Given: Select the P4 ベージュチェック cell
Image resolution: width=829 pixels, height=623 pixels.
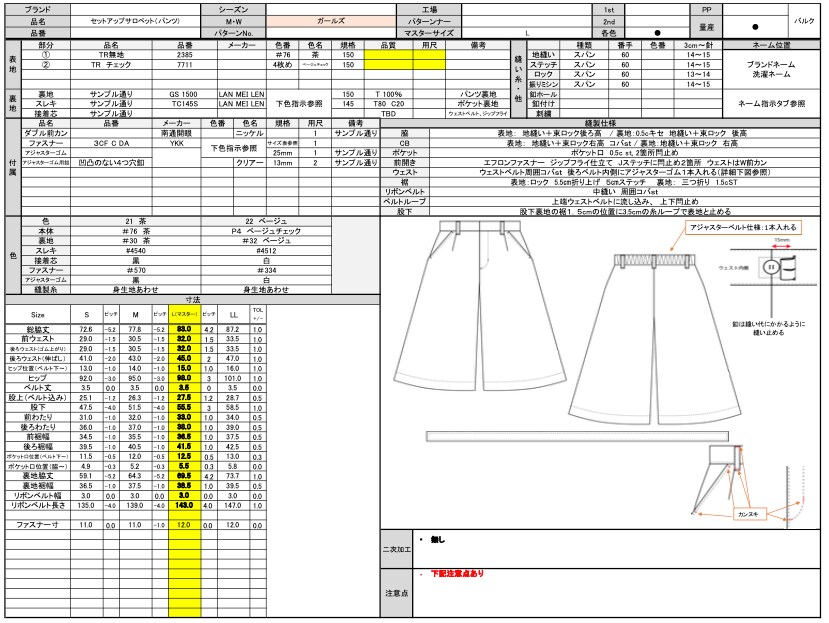Looking at the screenshot, I should [266, 231].
